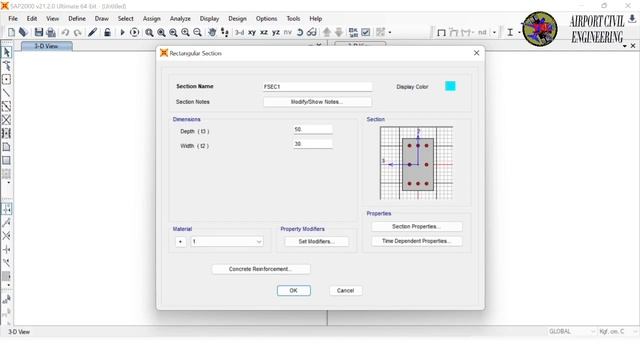Switch to the xy plane view button
This screenshot has width=640, height=360.
point(252,32)
